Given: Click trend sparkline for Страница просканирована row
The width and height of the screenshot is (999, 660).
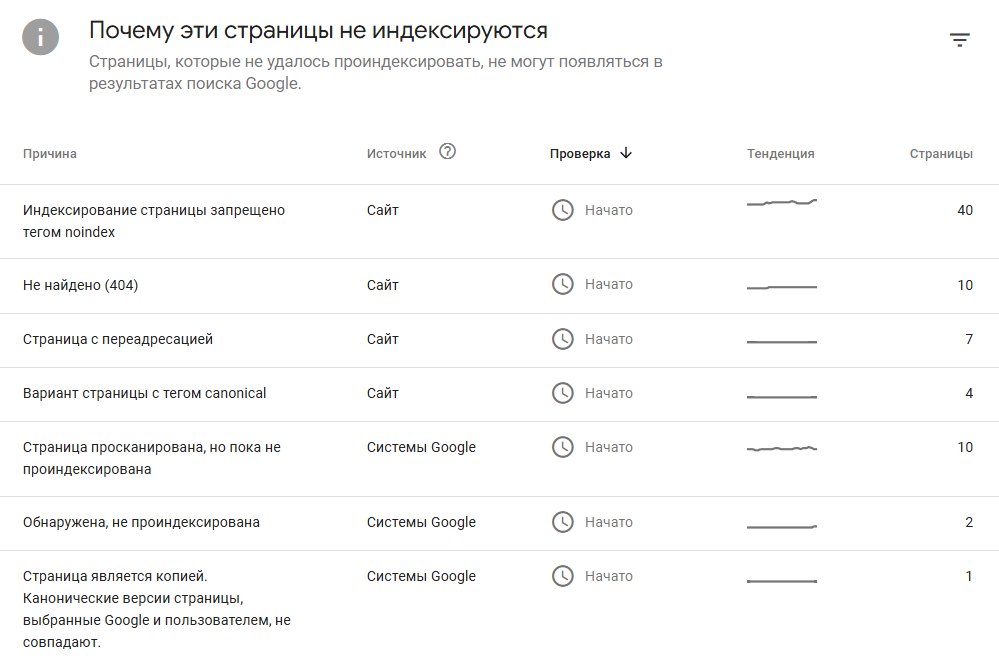Looking at the screenshot, I should click(782, 449).
